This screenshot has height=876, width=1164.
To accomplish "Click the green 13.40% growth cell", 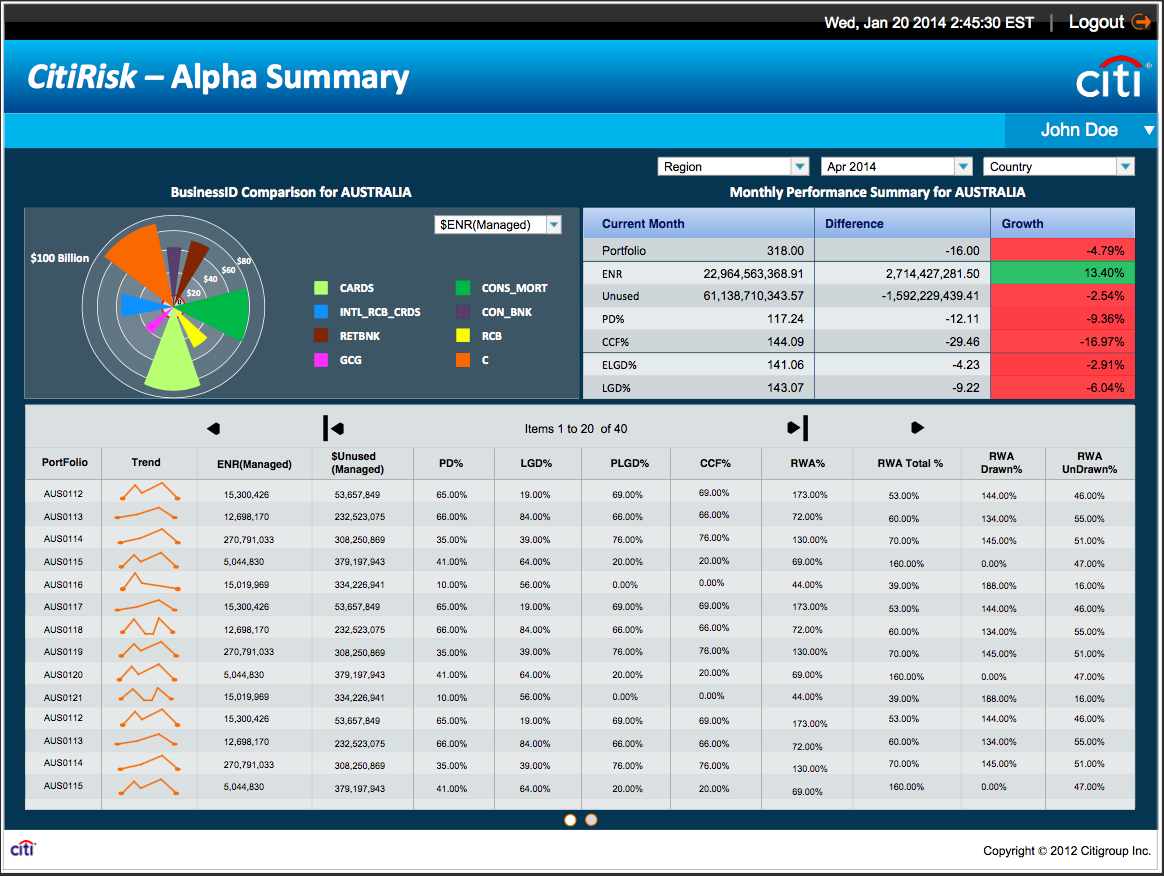I will pos(1062,272).
